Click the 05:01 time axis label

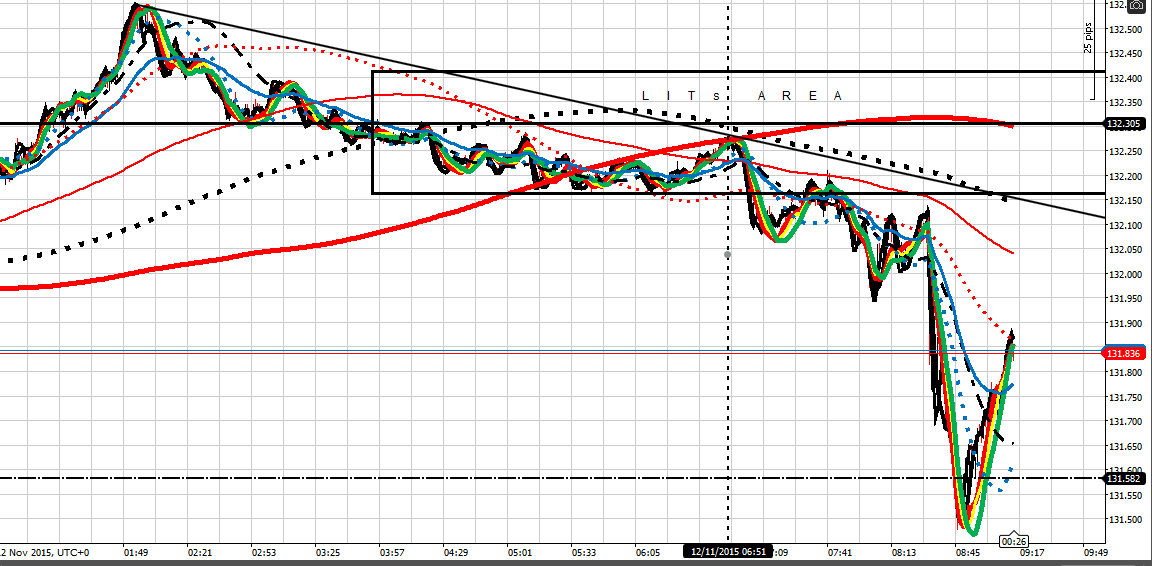tap(519, 551)
